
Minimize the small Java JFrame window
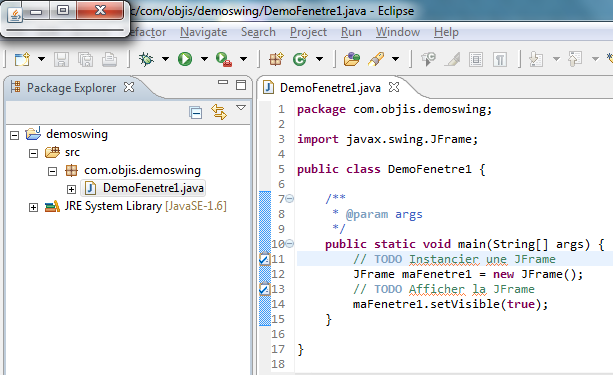point(36,11)
